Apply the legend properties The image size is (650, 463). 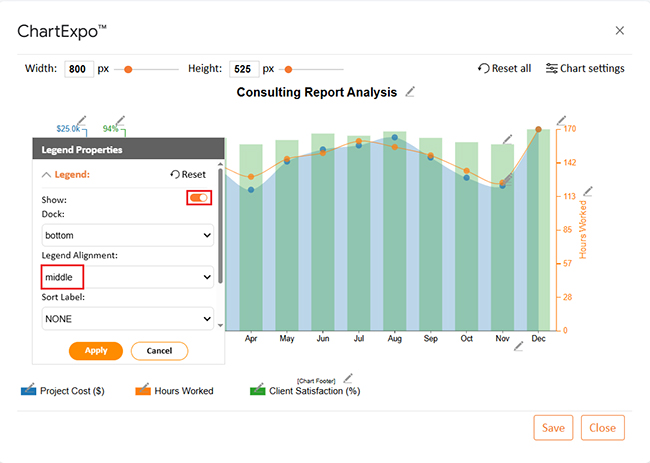[96, 351]
